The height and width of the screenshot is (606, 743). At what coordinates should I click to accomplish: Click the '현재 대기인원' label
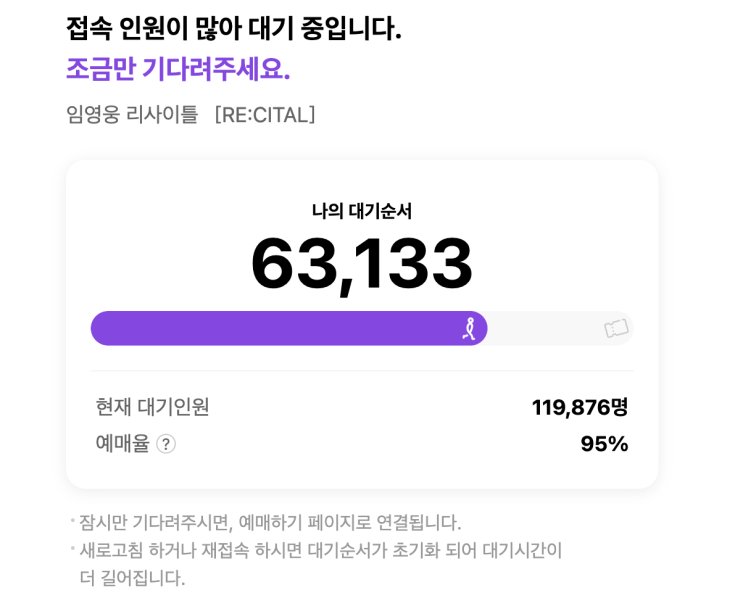coord(153,407)
